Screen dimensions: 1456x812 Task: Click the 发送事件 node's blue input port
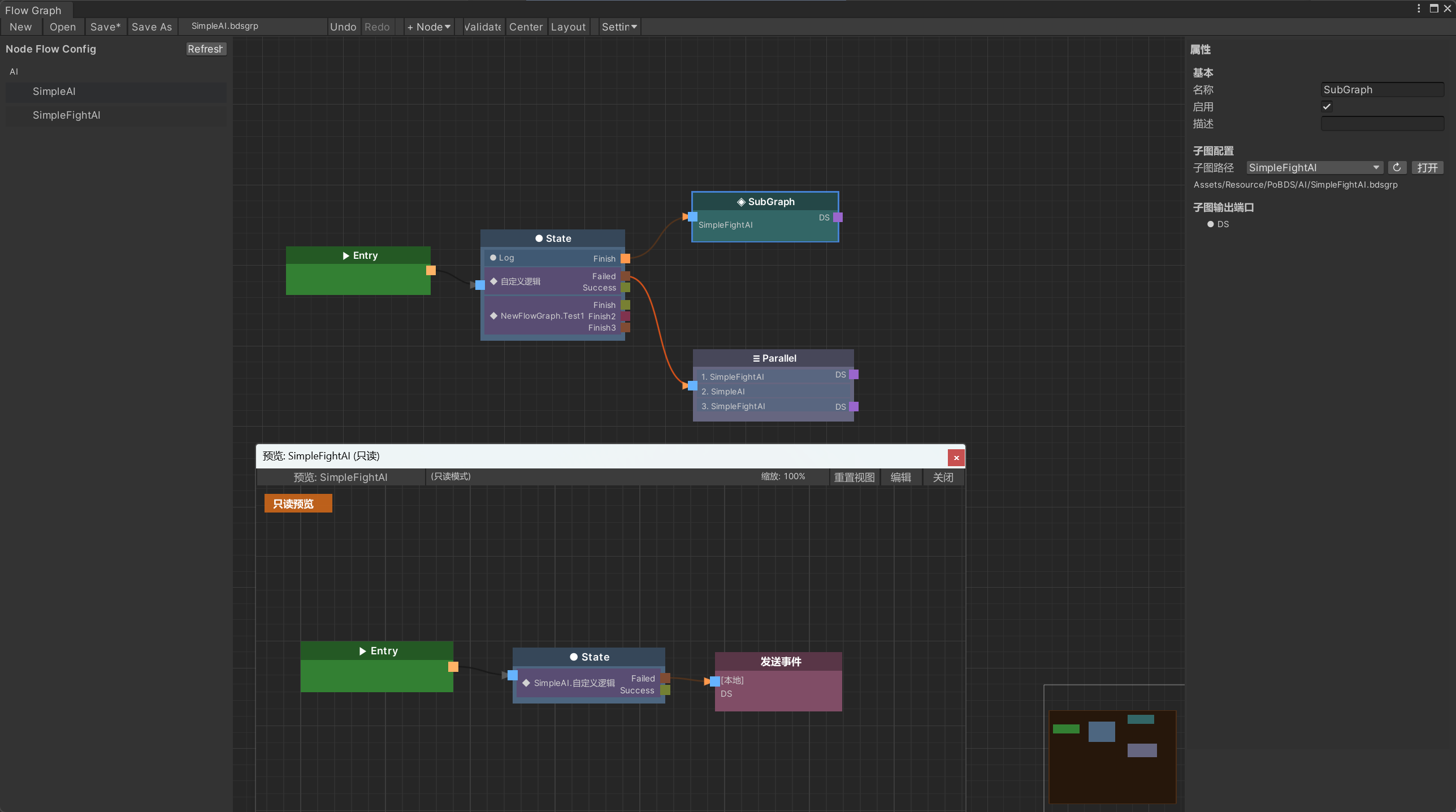(x=715, y=681)
